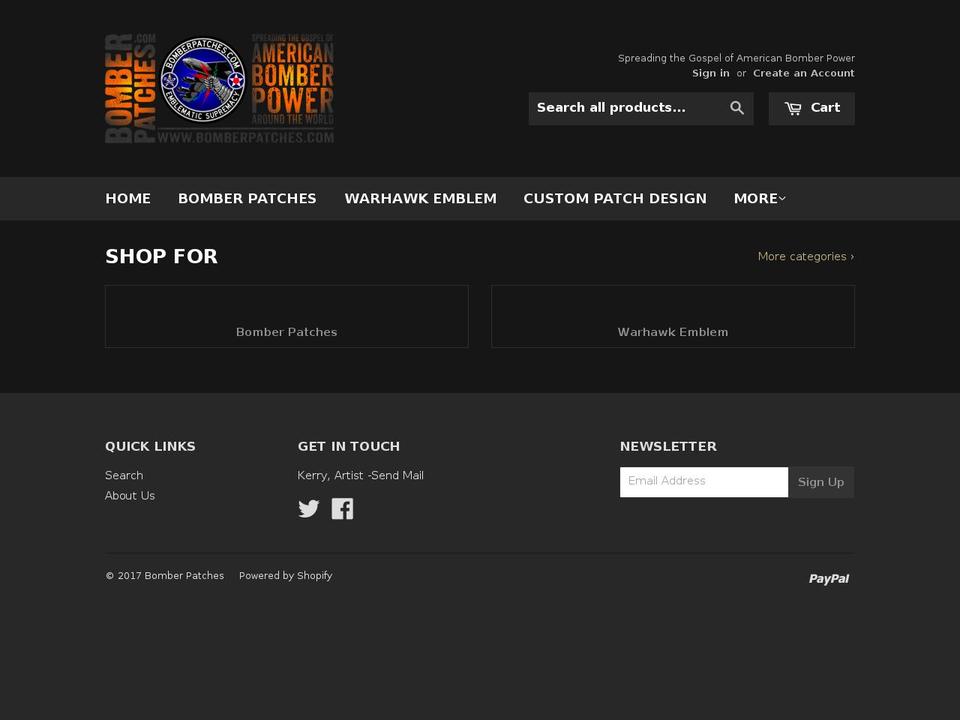Click the Twitter social icon
Image resolution: width=960 pixels, height=720 pixels.
pyautogui.click(x=309, y=509)
